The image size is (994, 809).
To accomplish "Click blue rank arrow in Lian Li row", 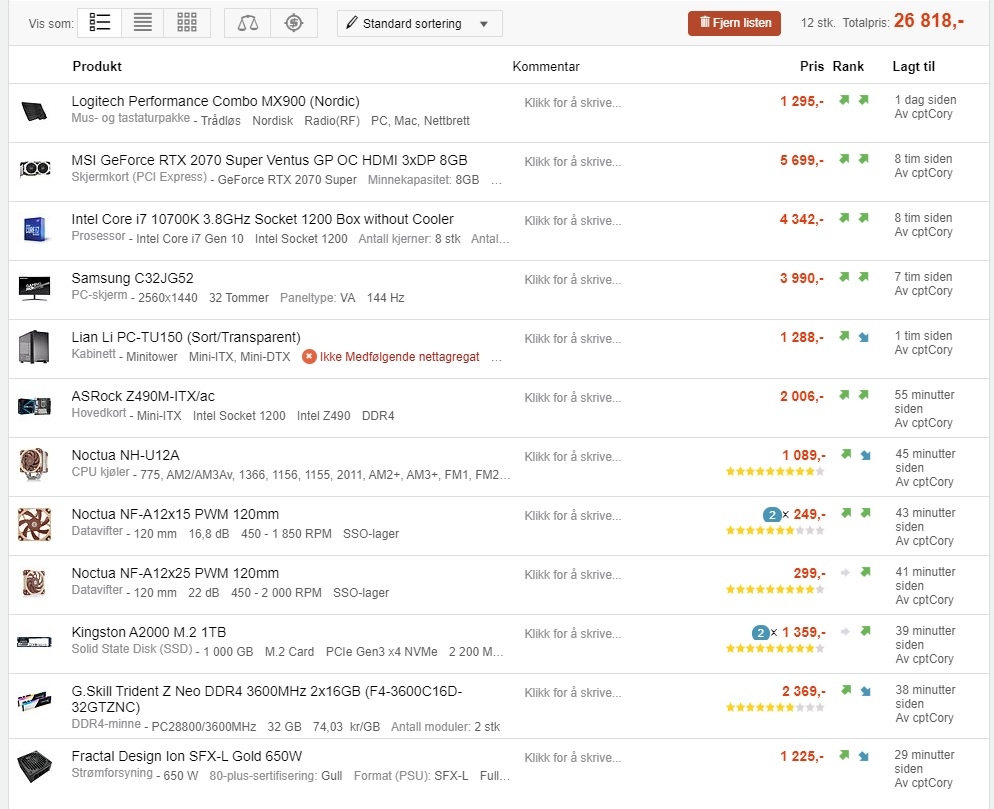I will (863, 337).
